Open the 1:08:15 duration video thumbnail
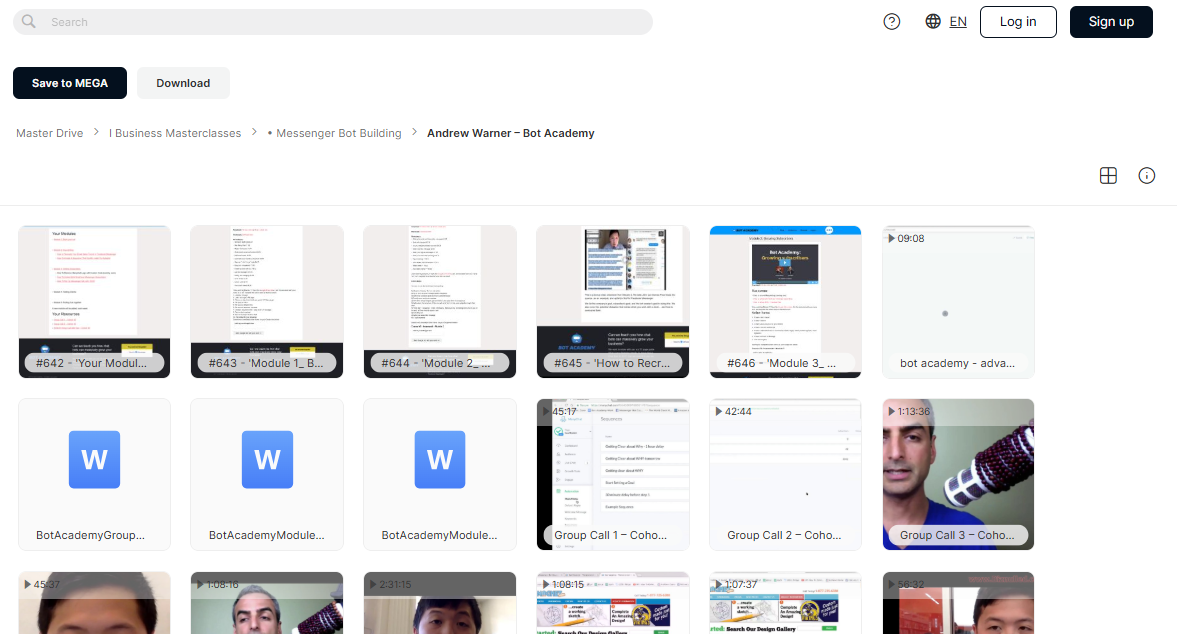 613,603
